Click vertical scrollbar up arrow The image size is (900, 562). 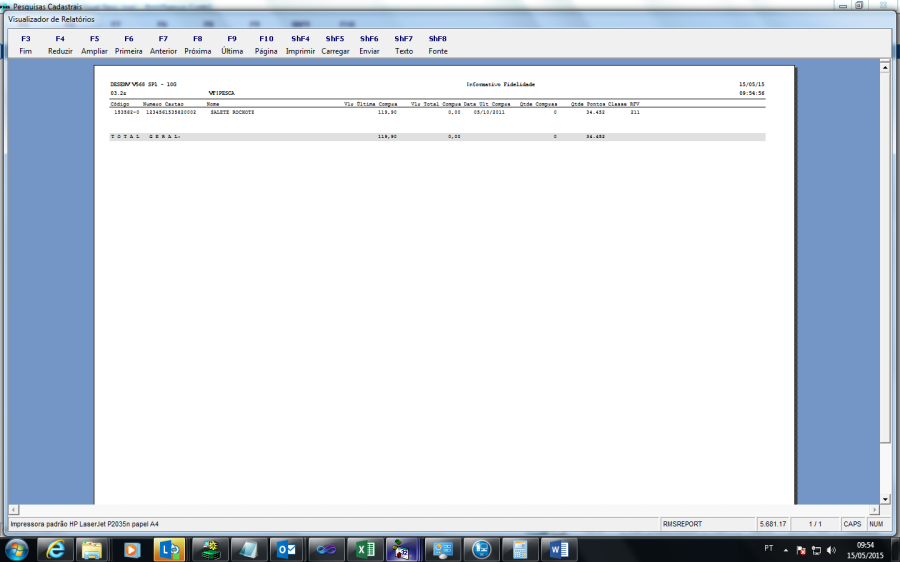click(x=885, y=68)
